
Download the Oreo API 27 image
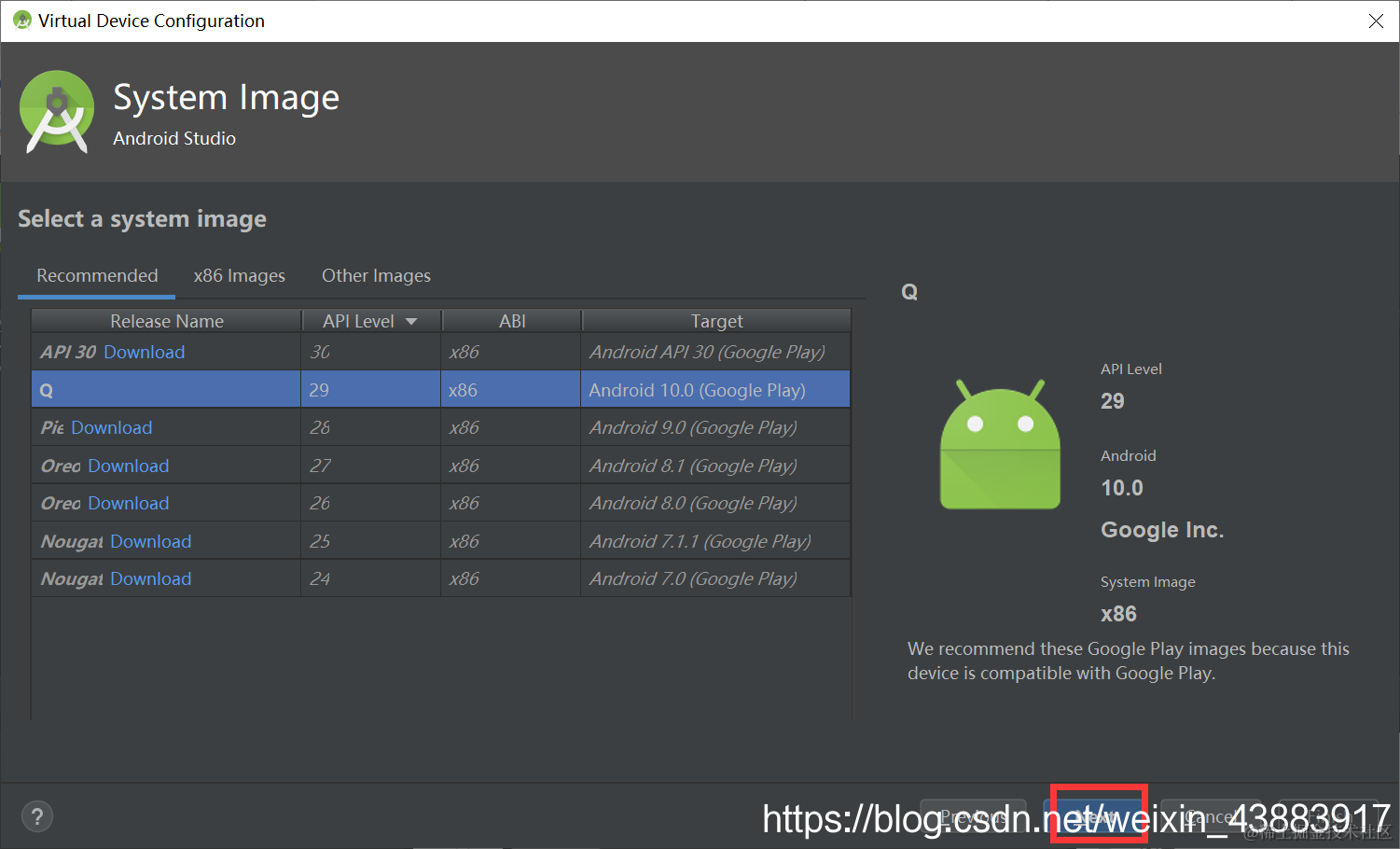[129, 466]
